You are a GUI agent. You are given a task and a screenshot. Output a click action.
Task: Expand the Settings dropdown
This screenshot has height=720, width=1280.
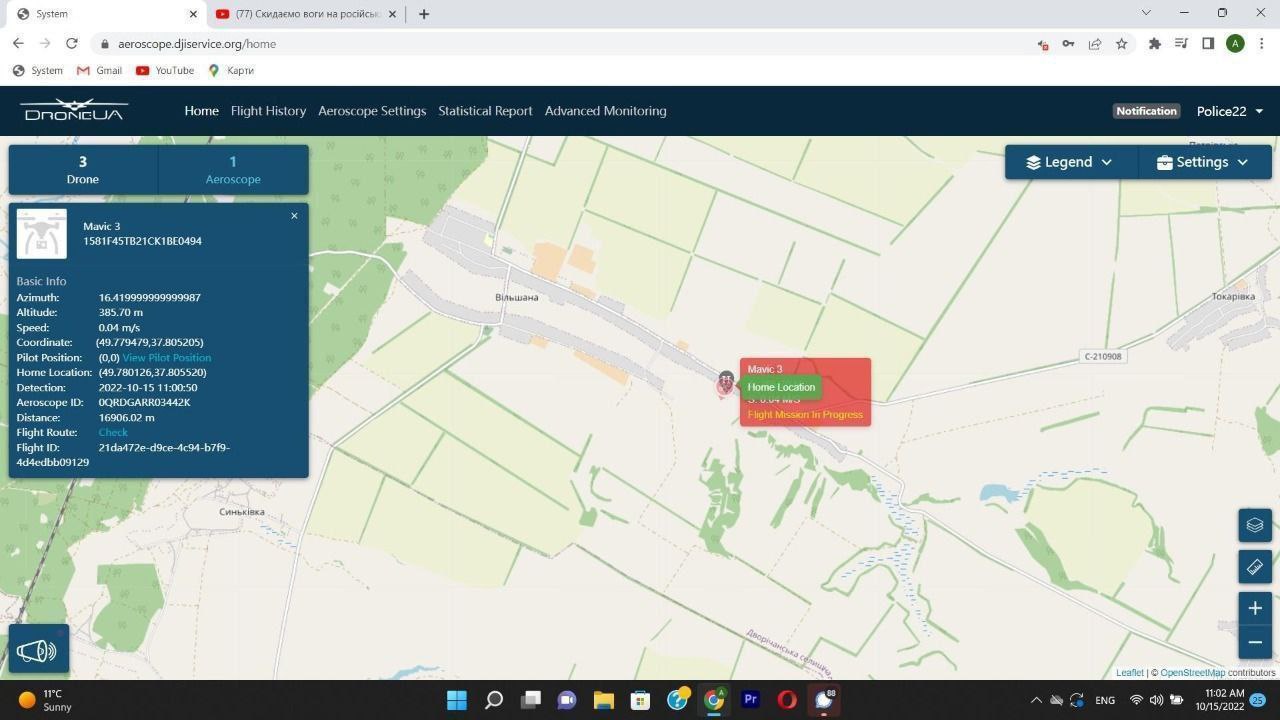point(1203,162)
